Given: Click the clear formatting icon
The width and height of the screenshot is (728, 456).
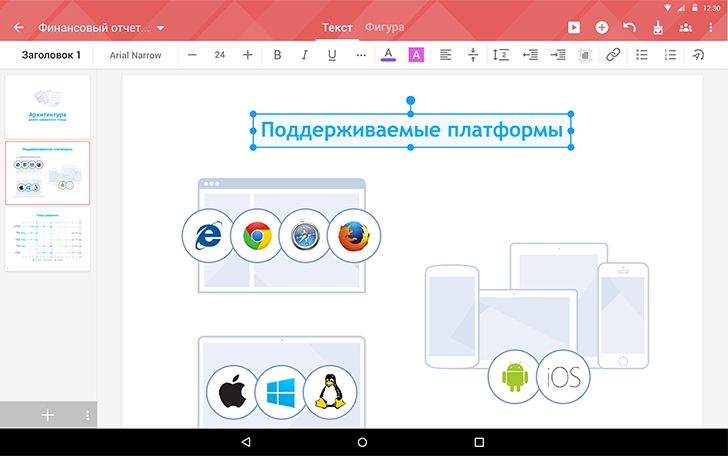Looking at the screenshot, I should (698, 55).
